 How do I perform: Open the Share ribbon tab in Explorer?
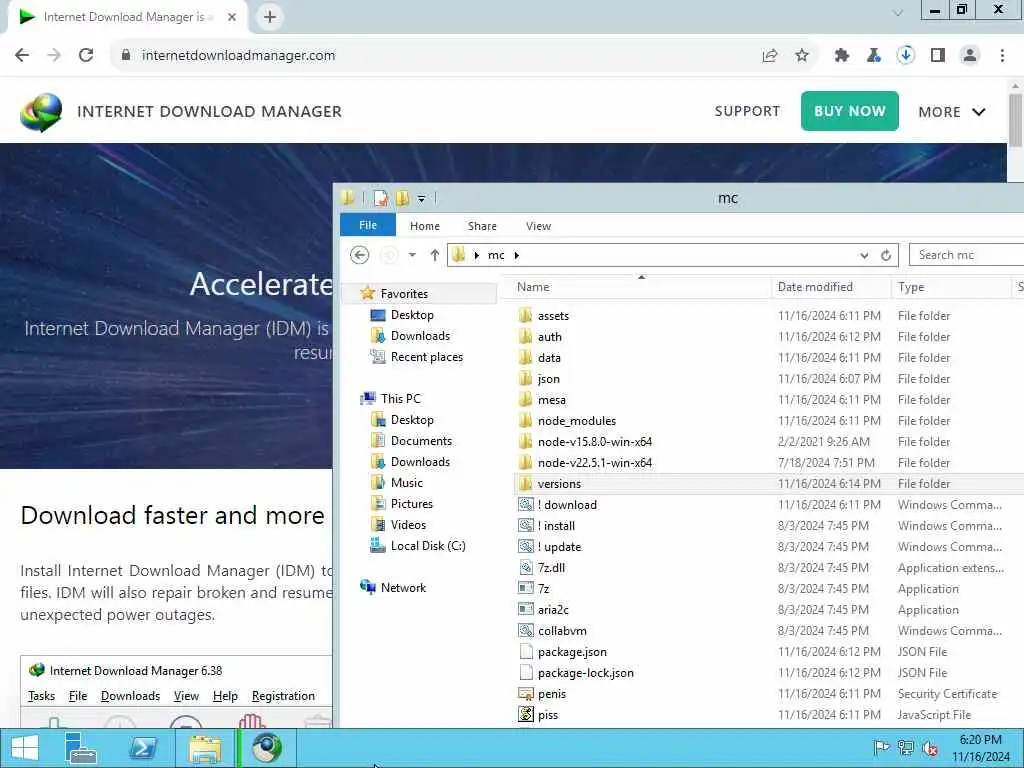[482, 226]
